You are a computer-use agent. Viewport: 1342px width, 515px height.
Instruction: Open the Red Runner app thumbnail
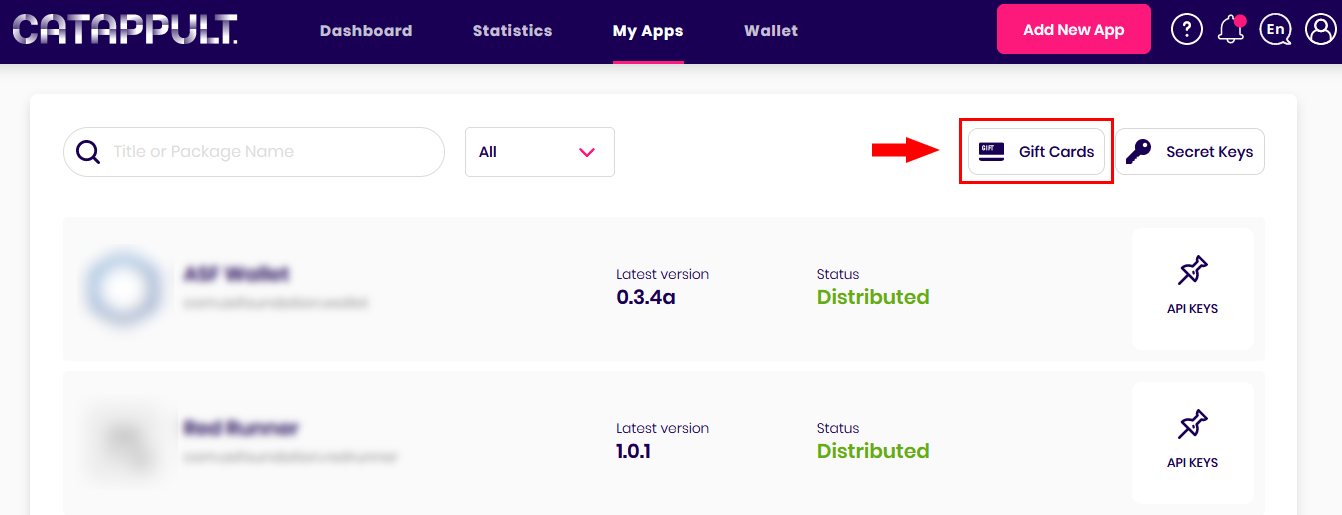[124, 442]
